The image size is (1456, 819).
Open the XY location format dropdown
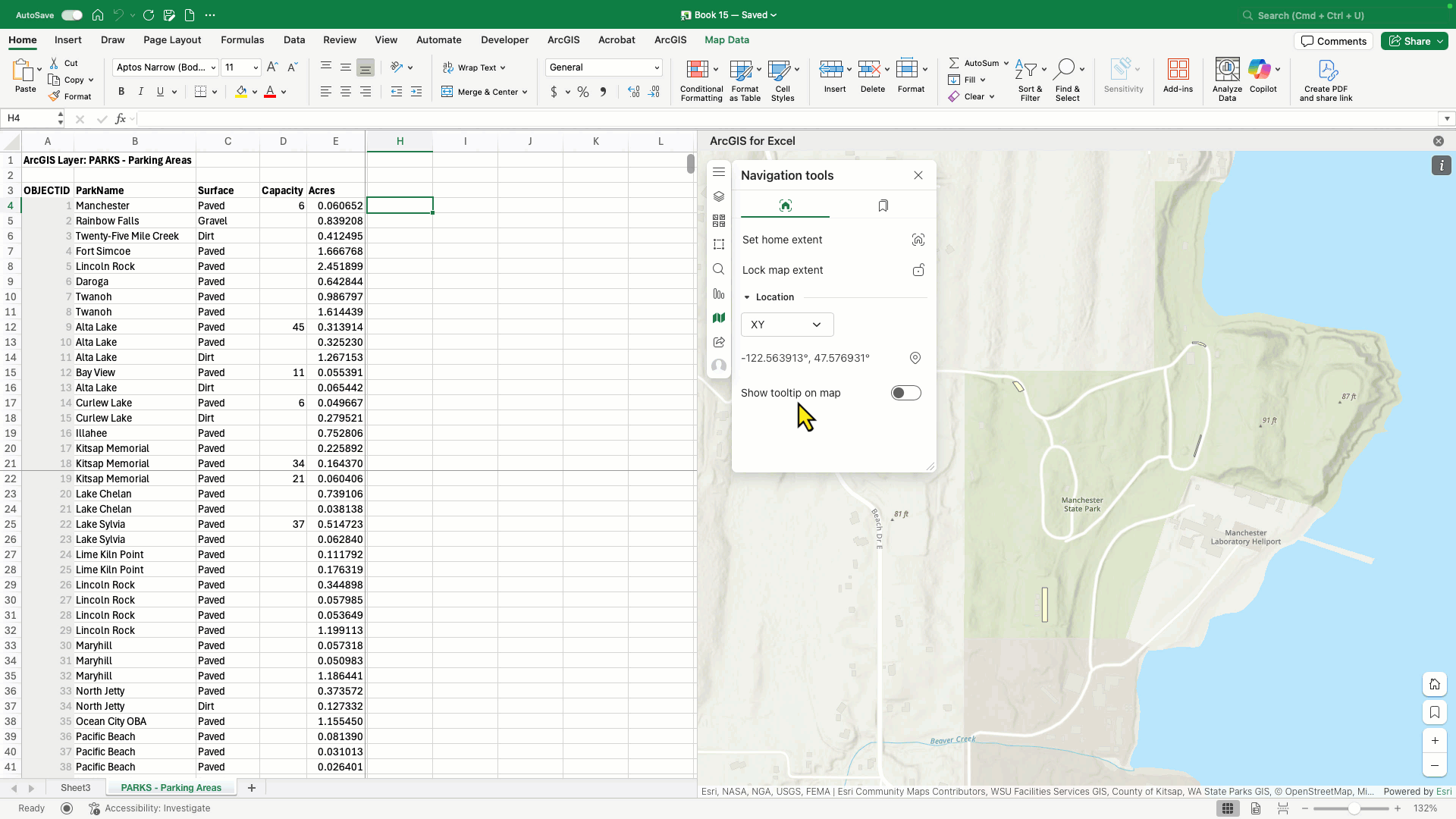point(786,325)
